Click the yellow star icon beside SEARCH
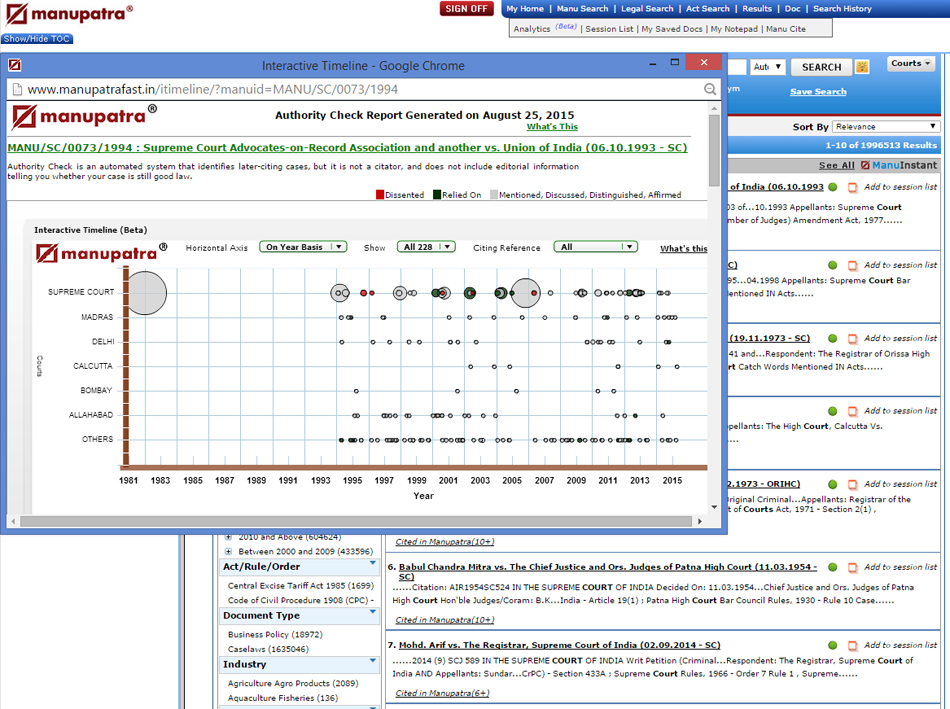This screenshot has height=709, width=950. pyautogui.click(x=862, y=67)
